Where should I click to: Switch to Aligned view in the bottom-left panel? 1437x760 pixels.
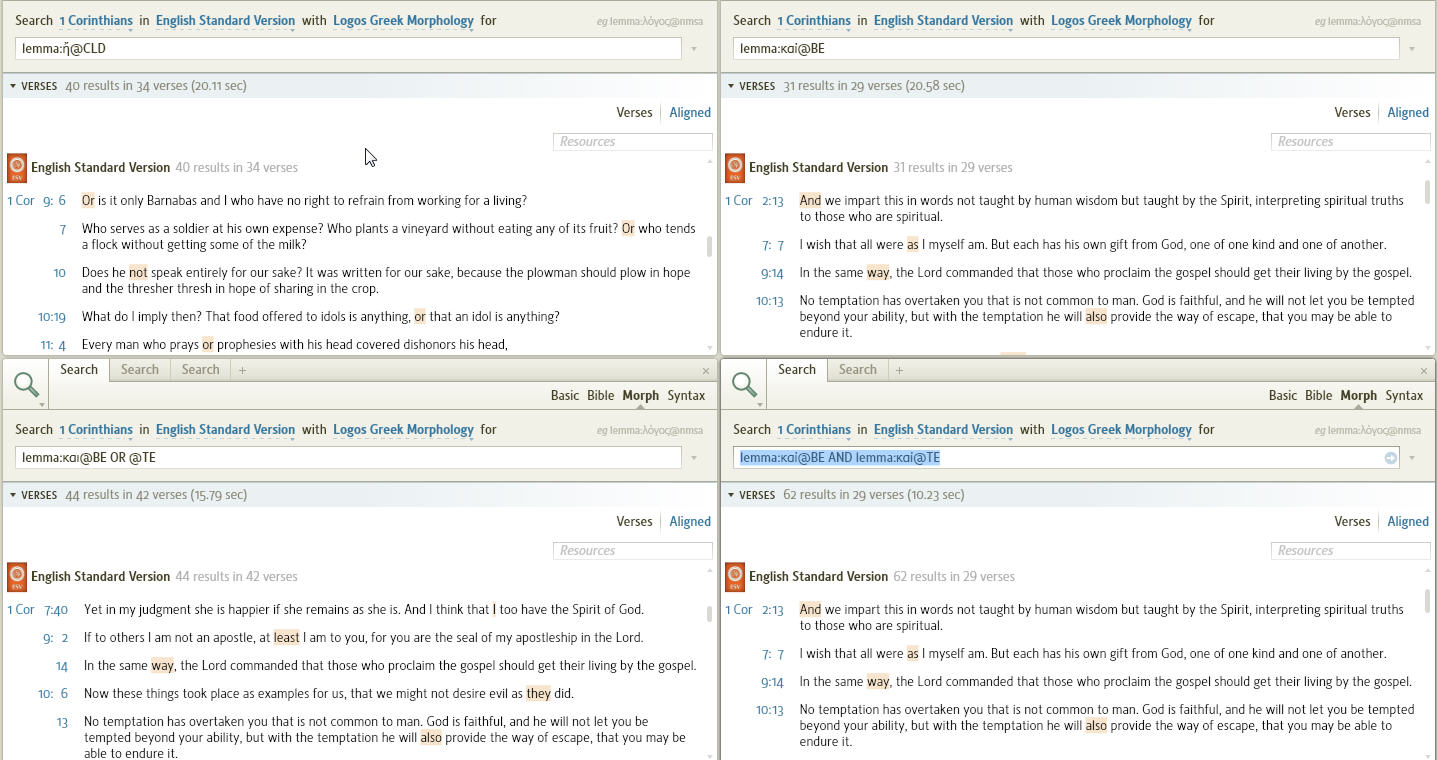(690, 522)
